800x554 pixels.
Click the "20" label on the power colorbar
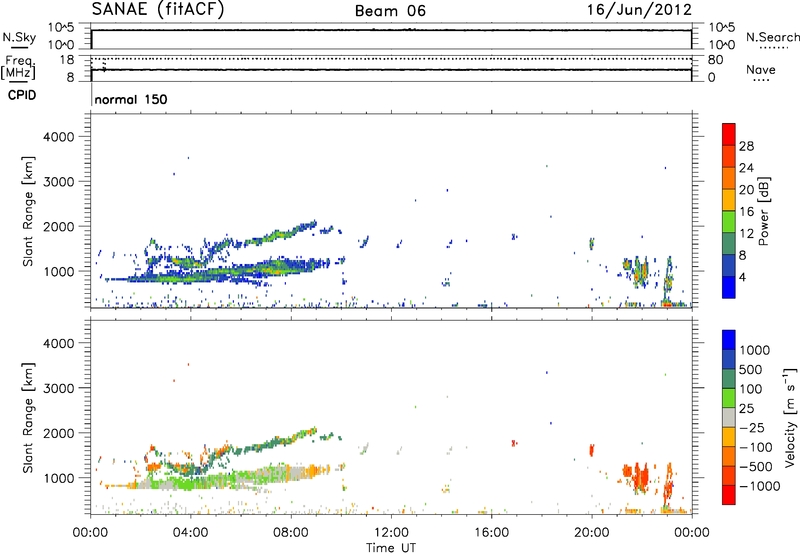click(746, 190)
